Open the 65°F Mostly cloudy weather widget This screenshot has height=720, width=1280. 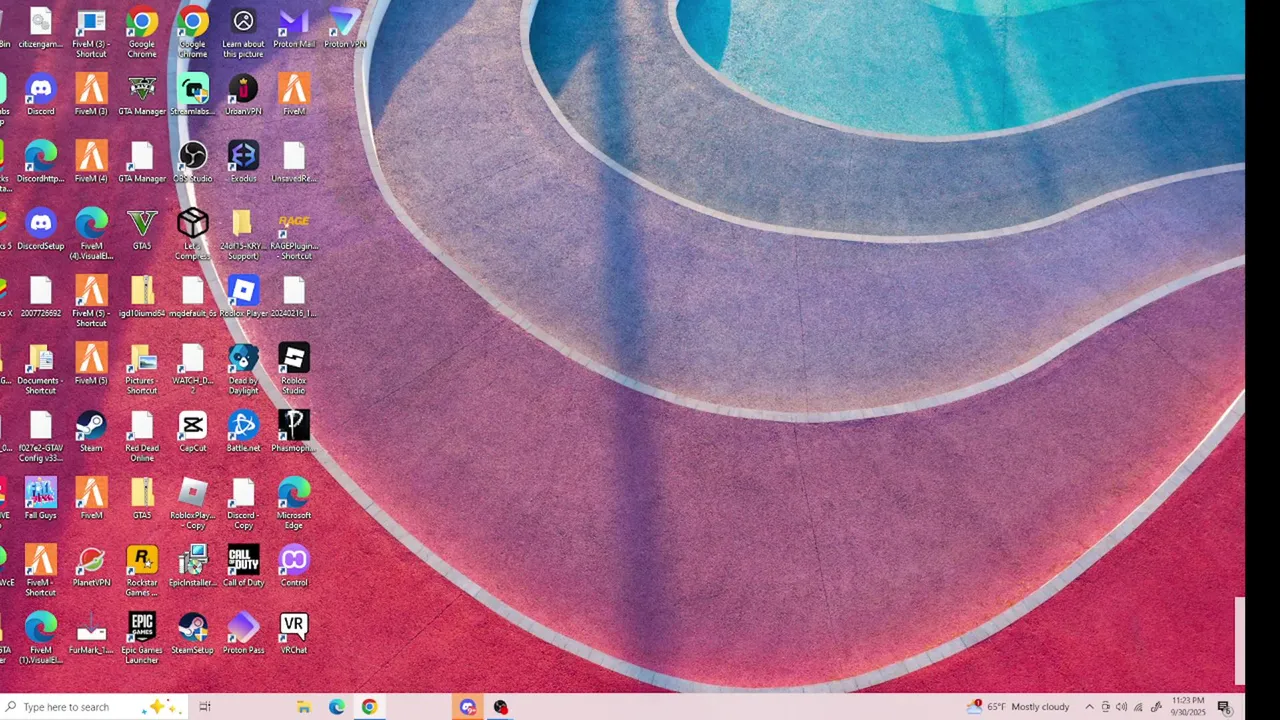click(1019, 707)
